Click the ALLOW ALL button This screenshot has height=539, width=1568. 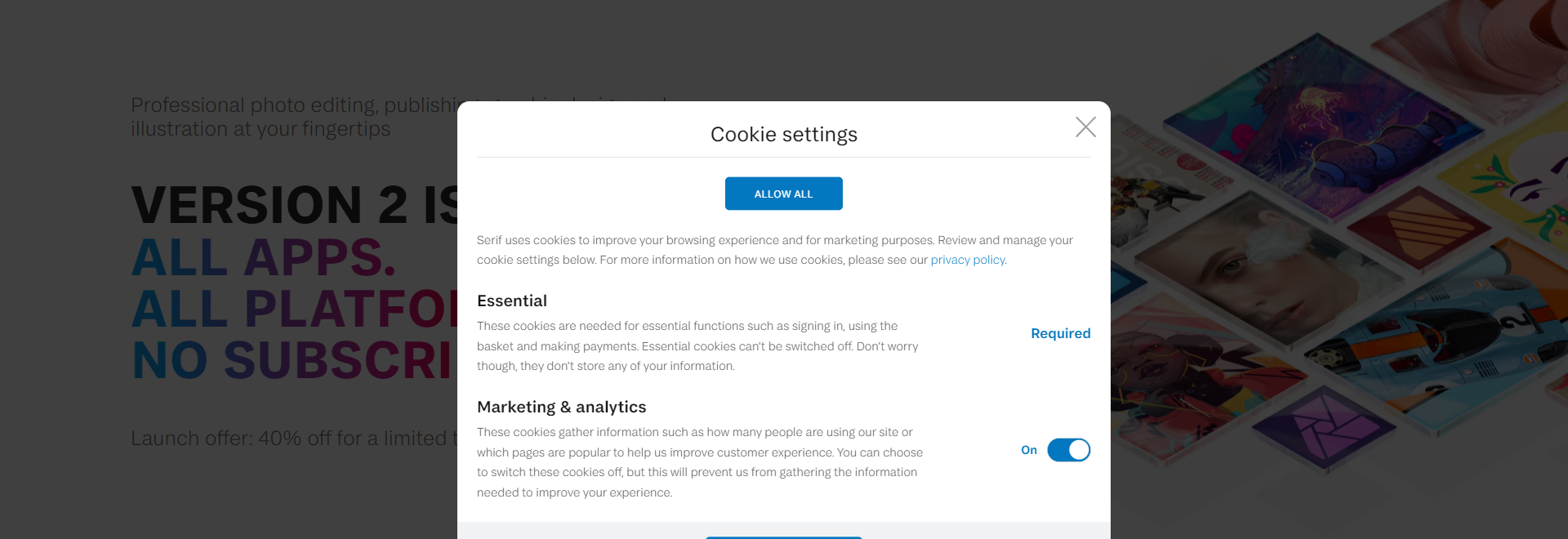click(x=783, y=194)
